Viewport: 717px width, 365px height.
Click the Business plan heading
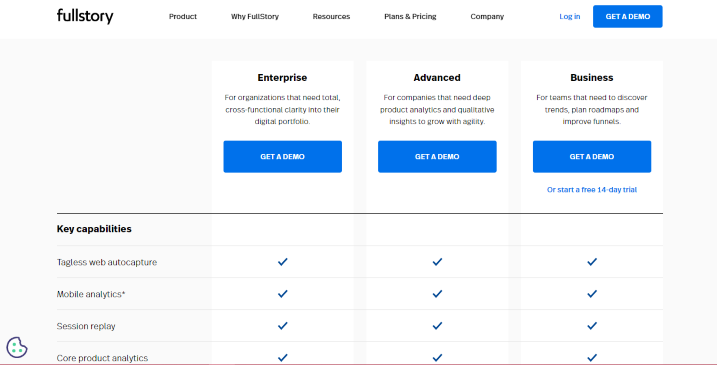tap(592, 78)
